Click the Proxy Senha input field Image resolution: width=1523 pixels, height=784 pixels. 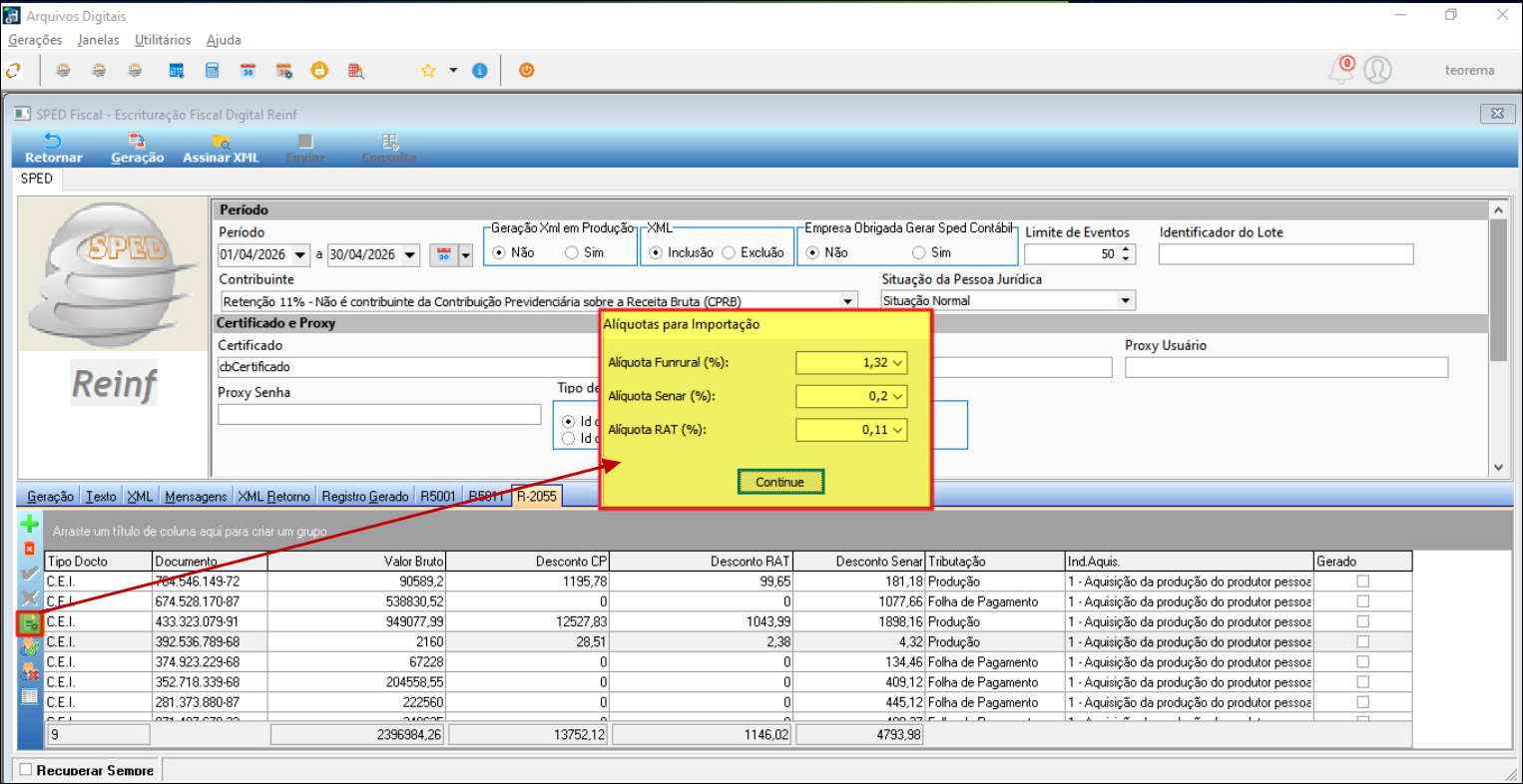[379, 414]
